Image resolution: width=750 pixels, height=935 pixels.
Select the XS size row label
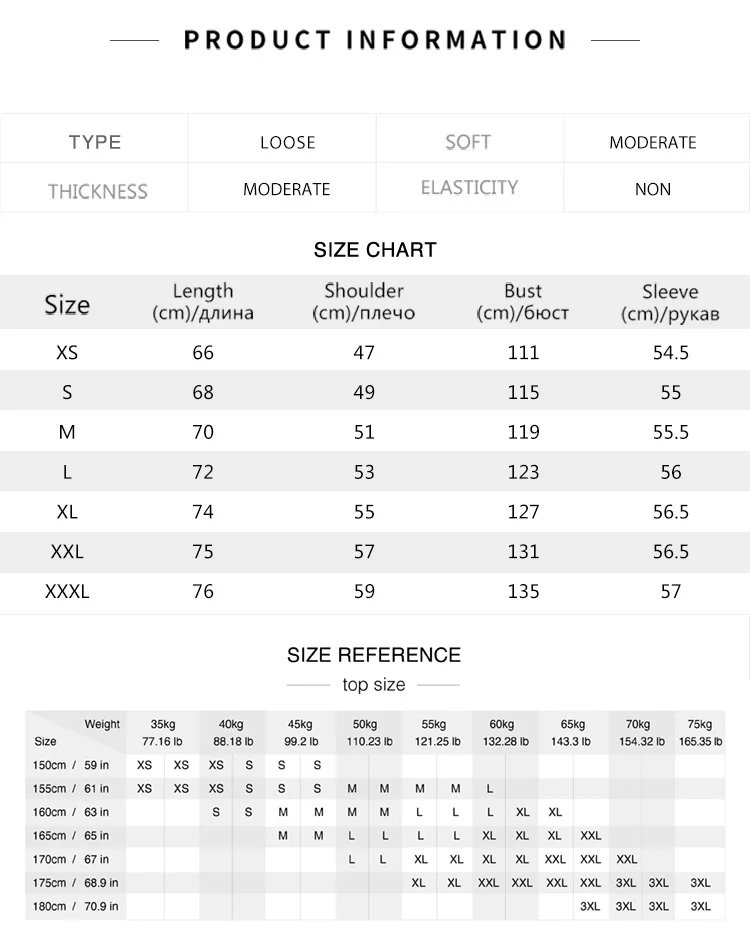pyautogui.click(x=67, y=352)
